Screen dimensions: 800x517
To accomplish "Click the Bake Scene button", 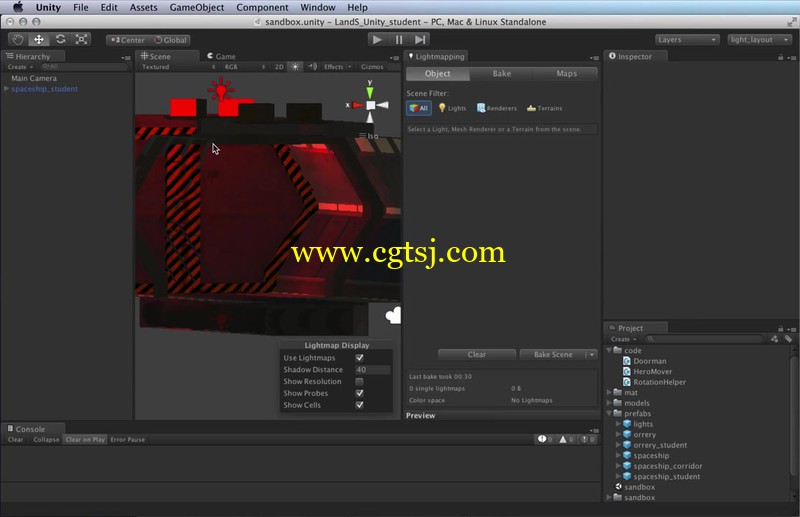I will [x=553, y=354].
